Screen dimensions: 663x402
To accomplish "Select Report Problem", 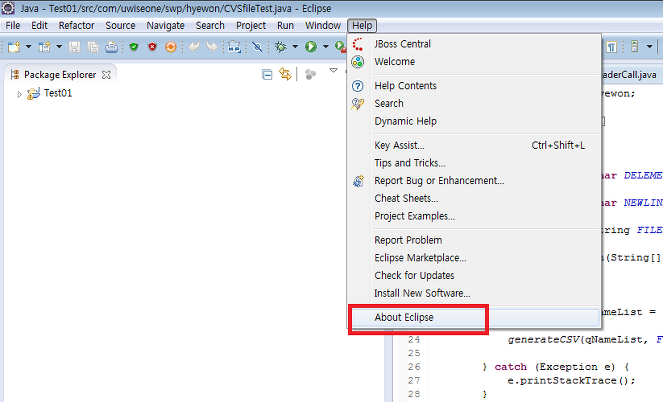I will click(x=474, y=241).
